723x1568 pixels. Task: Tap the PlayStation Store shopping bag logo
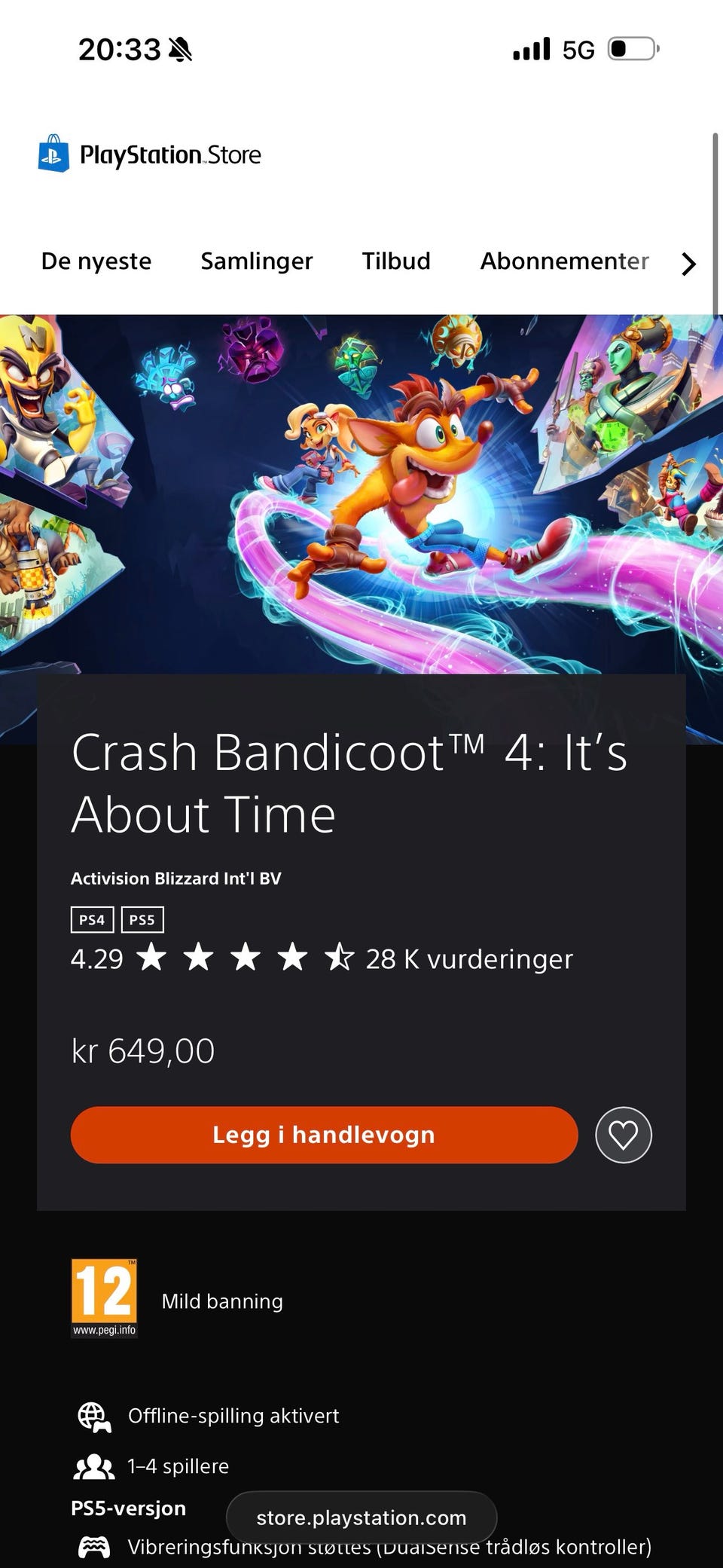click(x=54, y=154)
